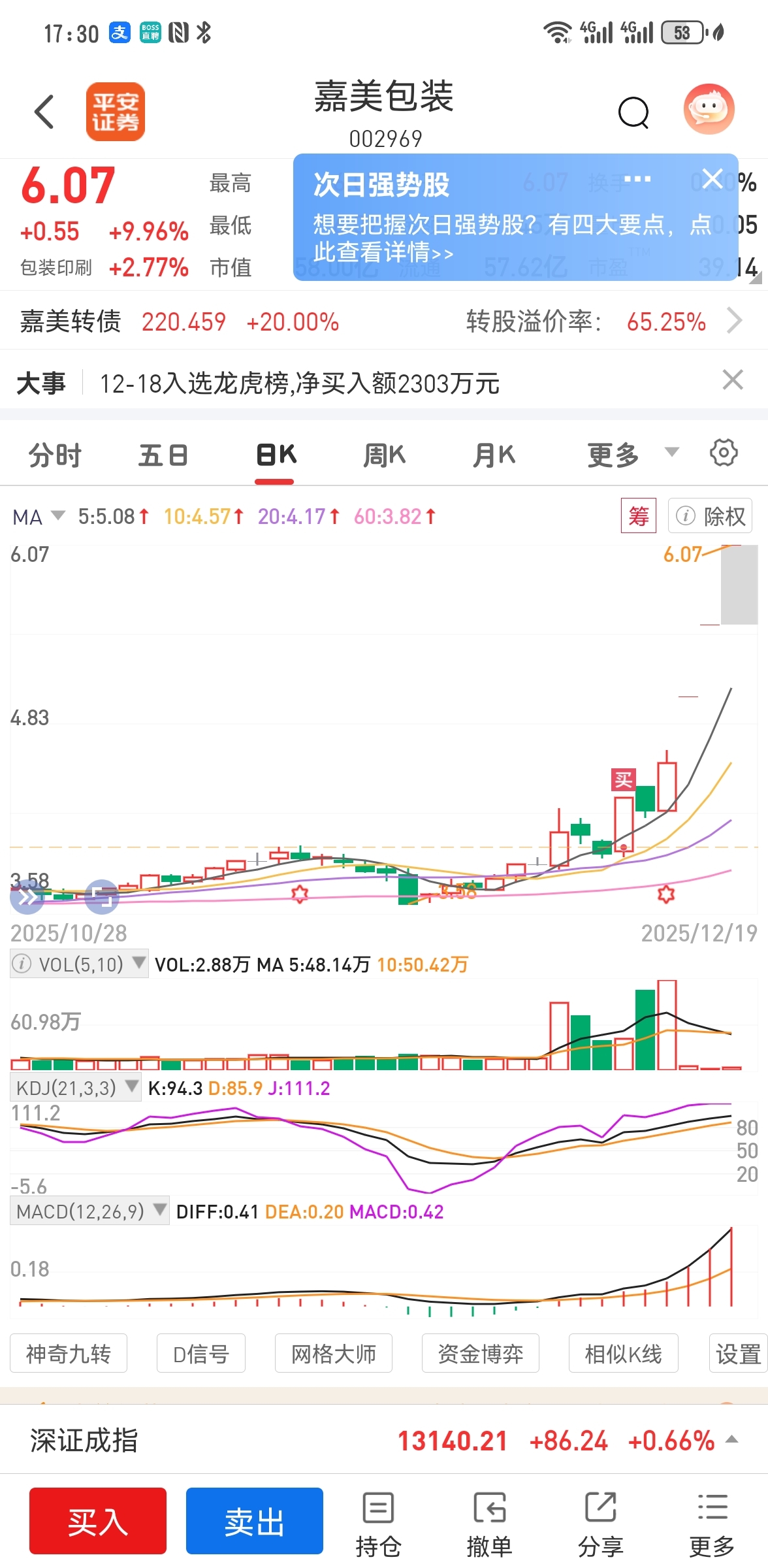Tap the Wi-Fi status icon
Viewport: 768px width, 1568px height.
pos(558,32)
